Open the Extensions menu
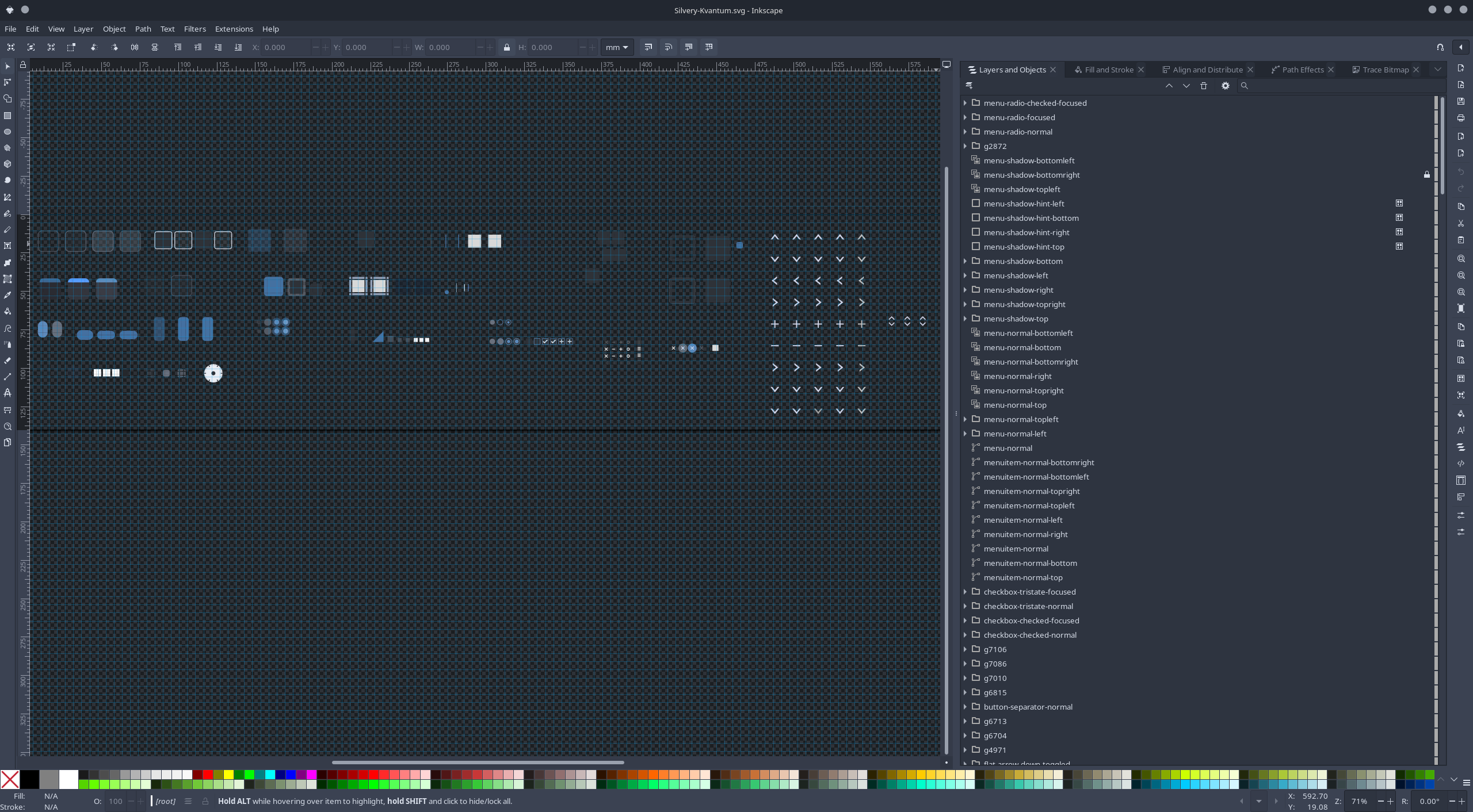Image resolution: width=1473 pixels, height=812 pixels. coord(234,29)
